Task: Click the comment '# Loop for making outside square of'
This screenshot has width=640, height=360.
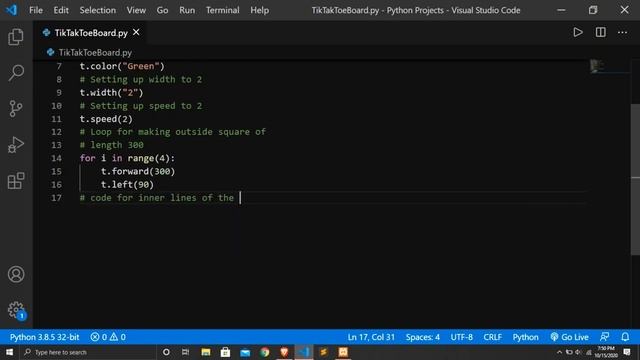Action: (x=173, y=132)
